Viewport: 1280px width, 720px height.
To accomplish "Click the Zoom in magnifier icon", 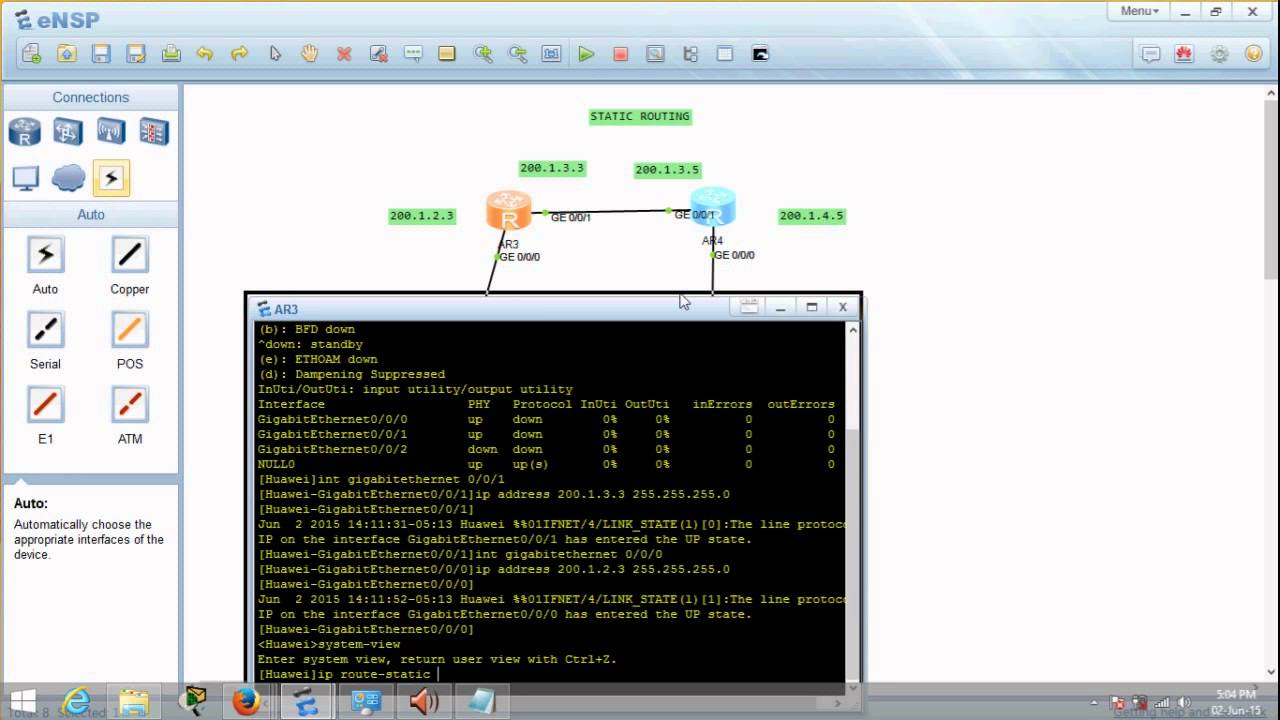I will coord(483,54).
